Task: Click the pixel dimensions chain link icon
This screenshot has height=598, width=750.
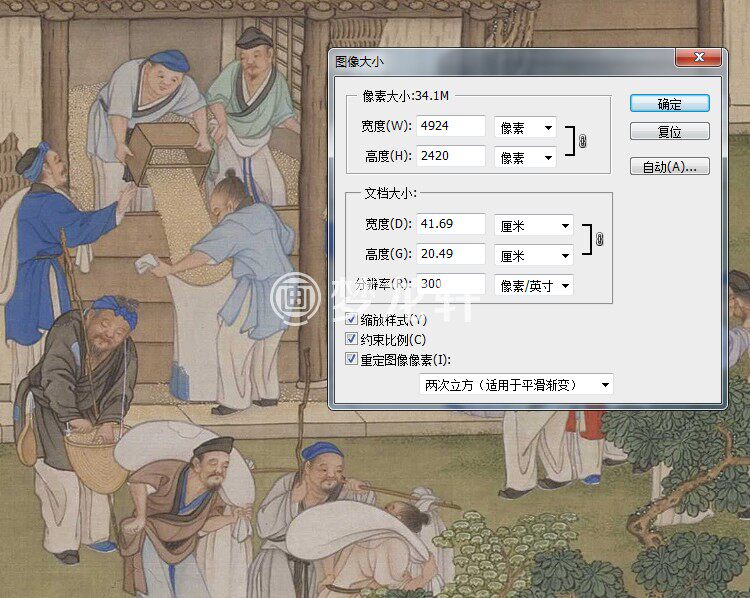Action: pyautogui.click(x=583, y=141)
